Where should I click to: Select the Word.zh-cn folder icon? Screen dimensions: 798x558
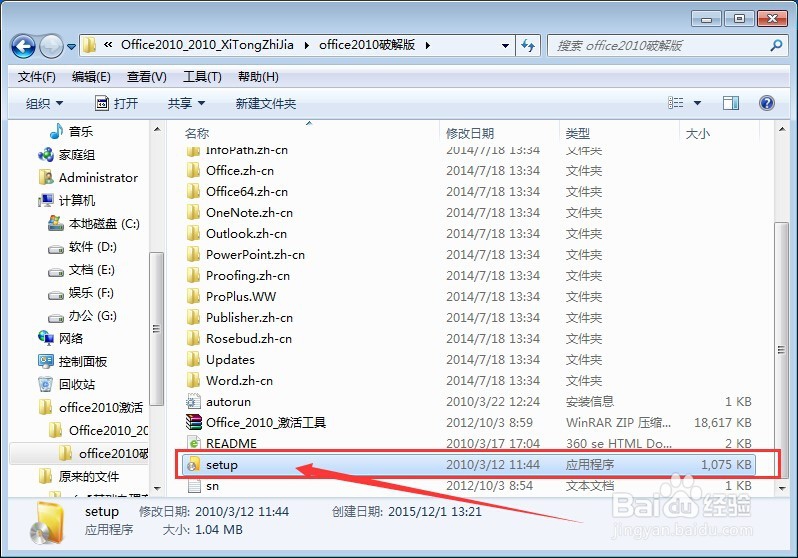(193, 380)
